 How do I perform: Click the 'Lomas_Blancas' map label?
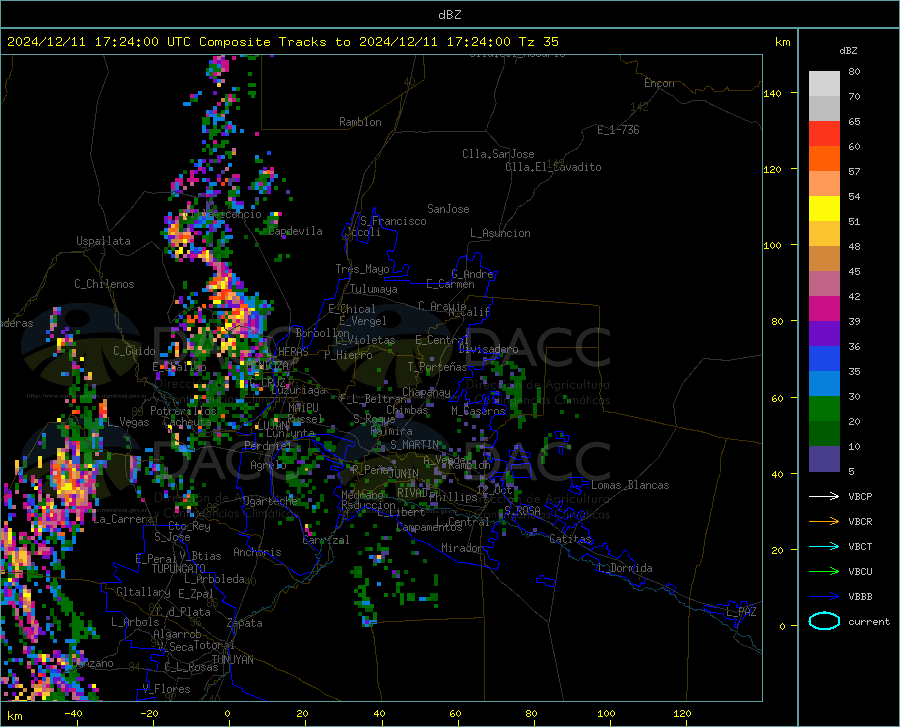[630, 485]
